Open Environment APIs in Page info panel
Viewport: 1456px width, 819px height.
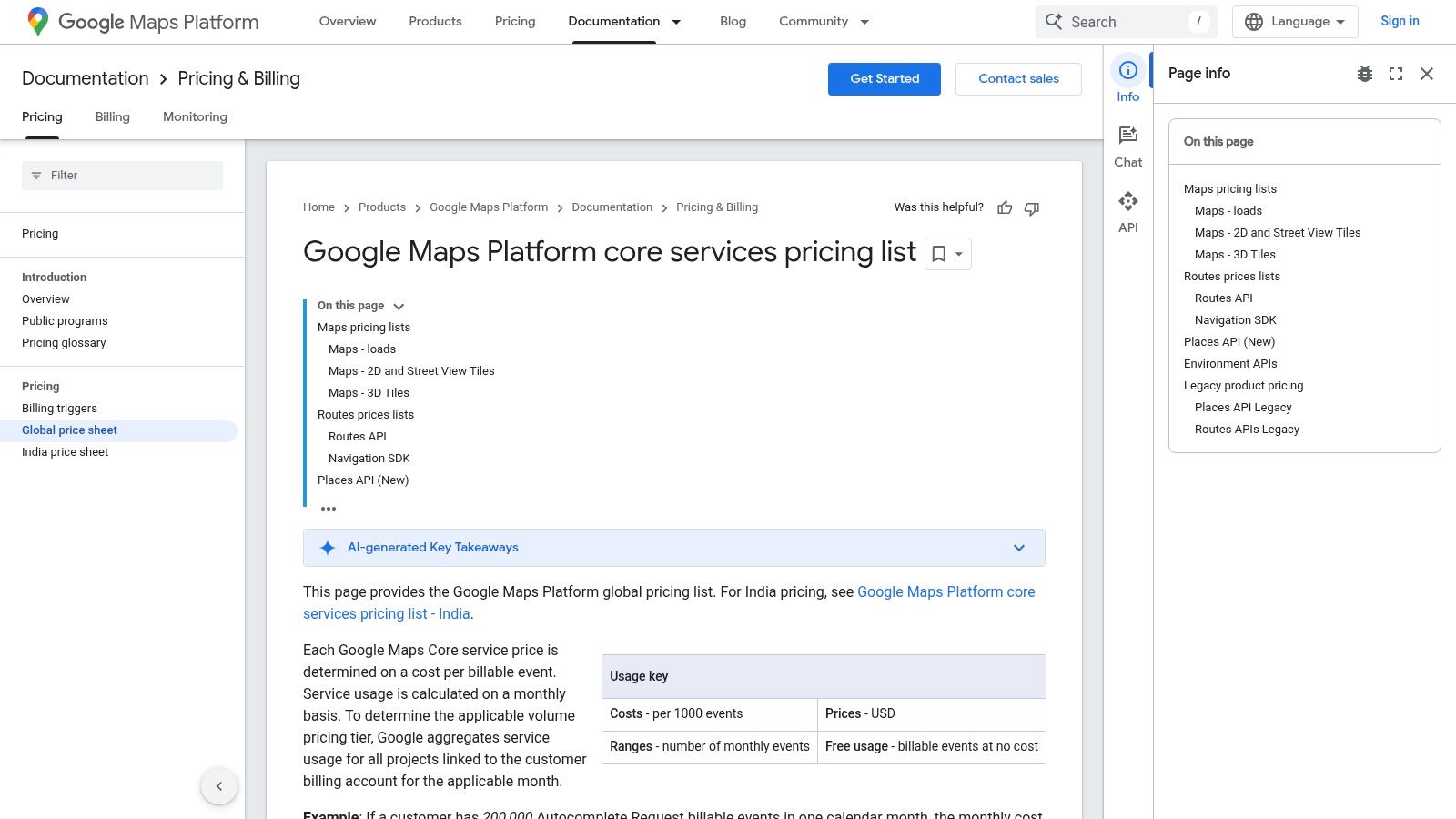(x=1230, y=364)
